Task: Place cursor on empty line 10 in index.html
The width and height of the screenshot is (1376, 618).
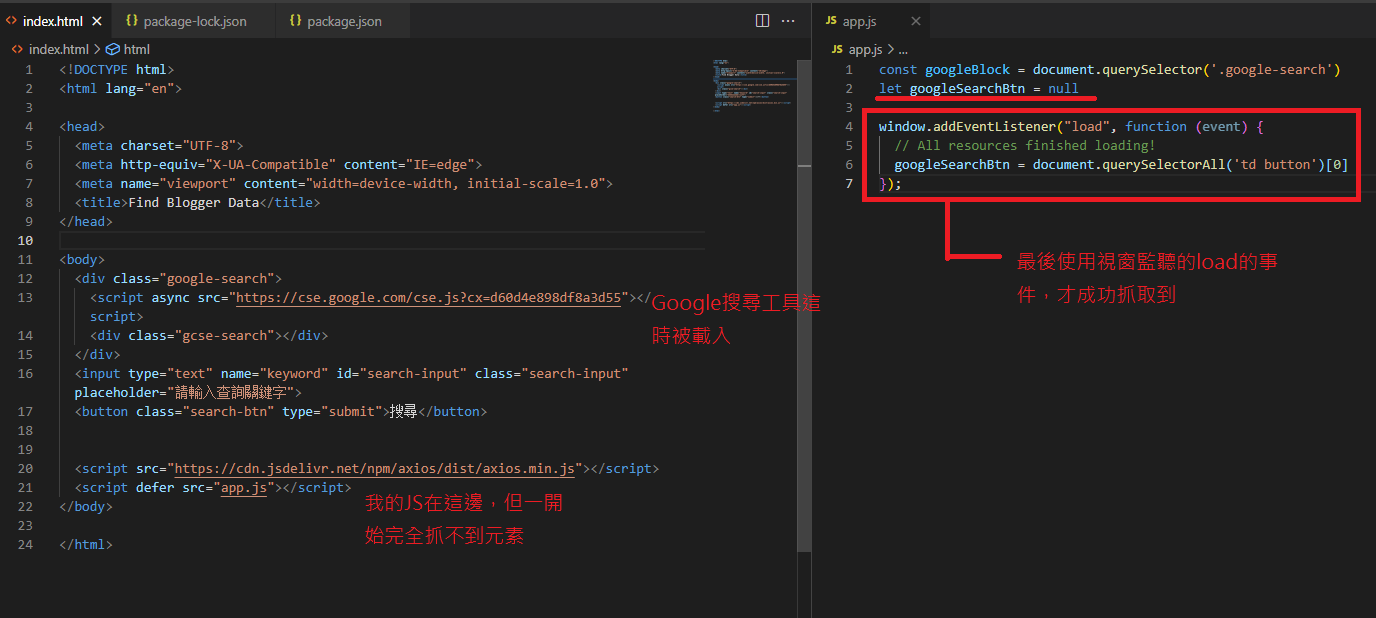Action: 300,241
